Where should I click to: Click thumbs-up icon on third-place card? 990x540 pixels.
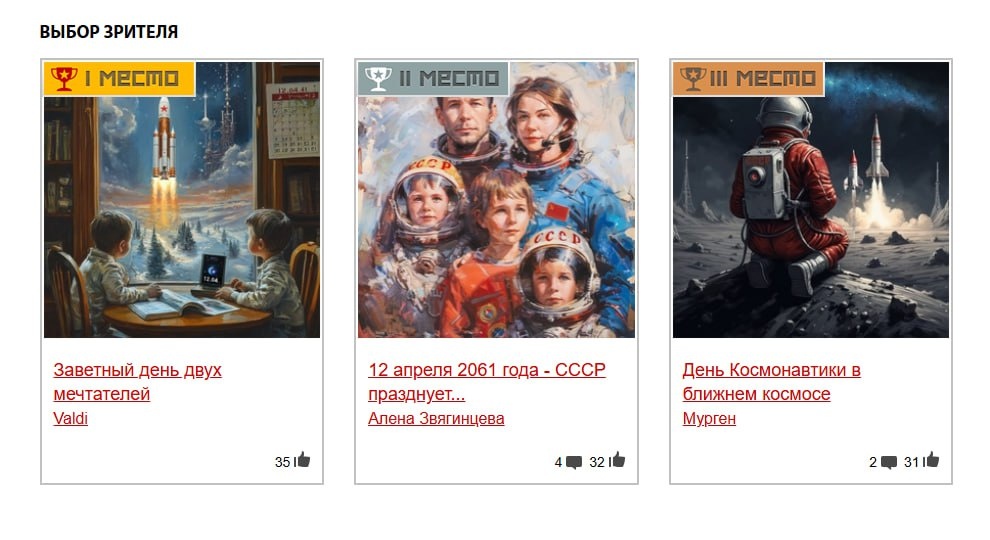tap(931, 460)
